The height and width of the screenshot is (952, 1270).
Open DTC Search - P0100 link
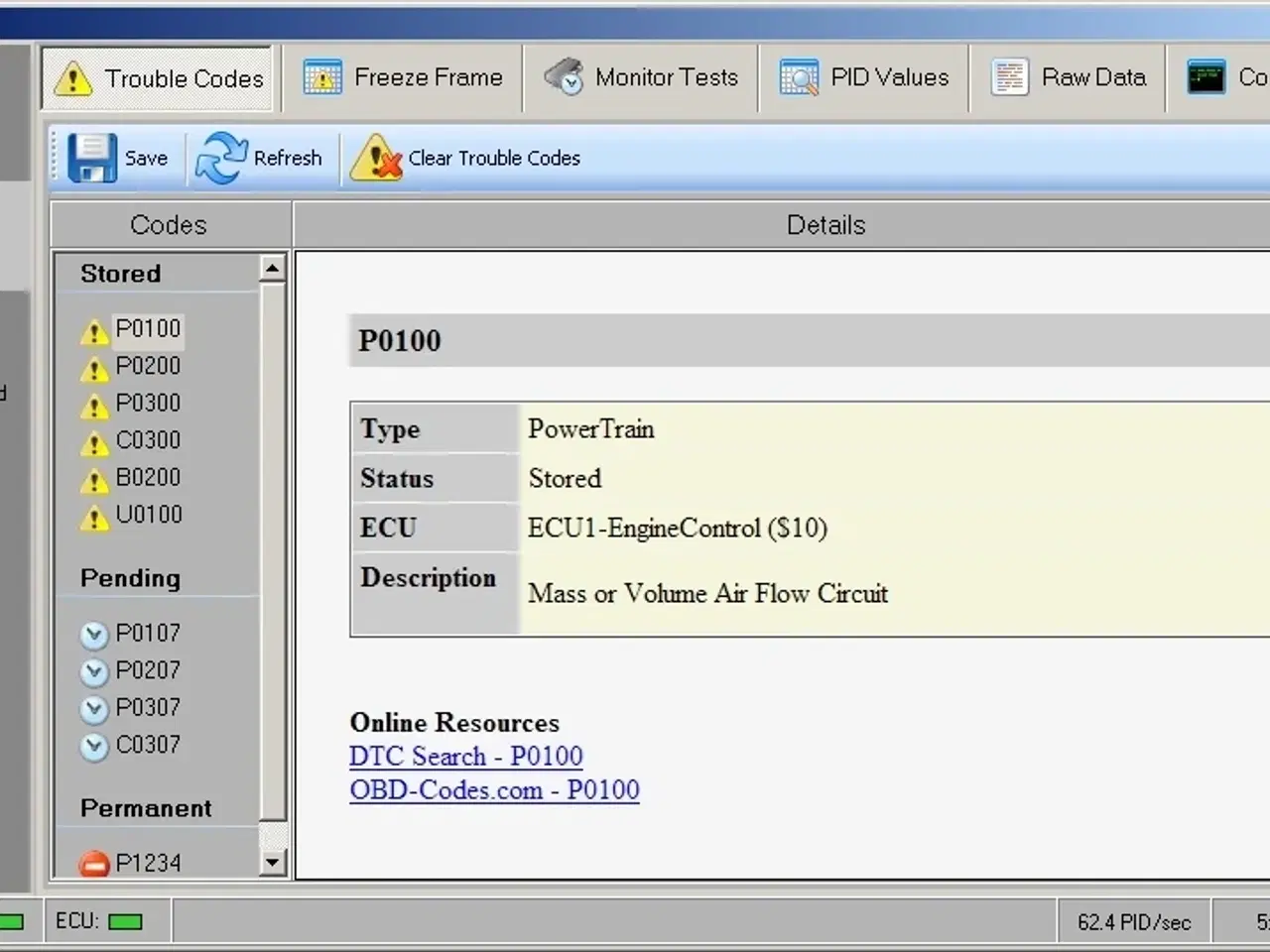[x=466, y=756]
